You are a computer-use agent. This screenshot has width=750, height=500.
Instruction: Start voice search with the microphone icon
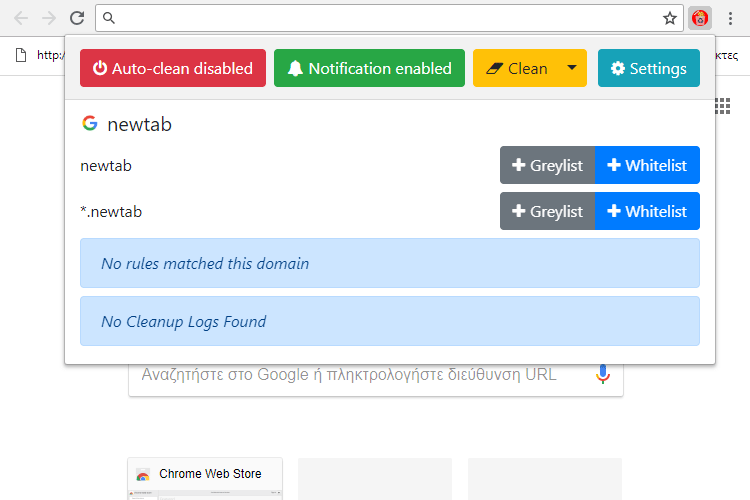603,374
